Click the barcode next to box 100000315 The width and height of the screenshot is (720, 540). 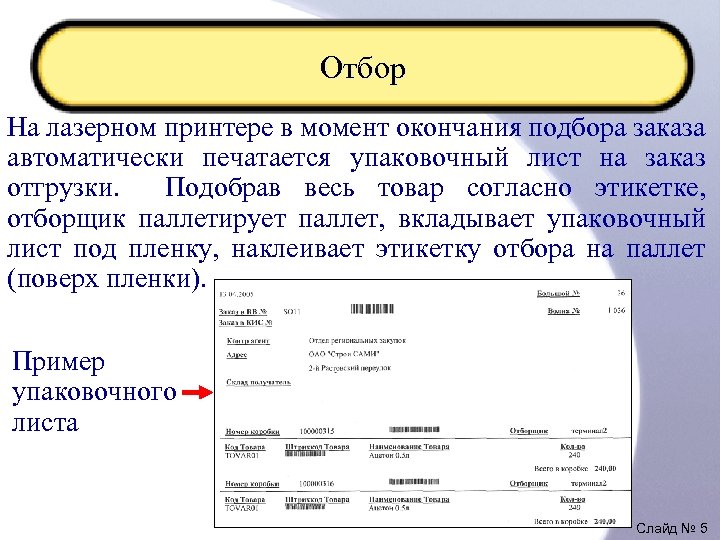coord(414,429)
